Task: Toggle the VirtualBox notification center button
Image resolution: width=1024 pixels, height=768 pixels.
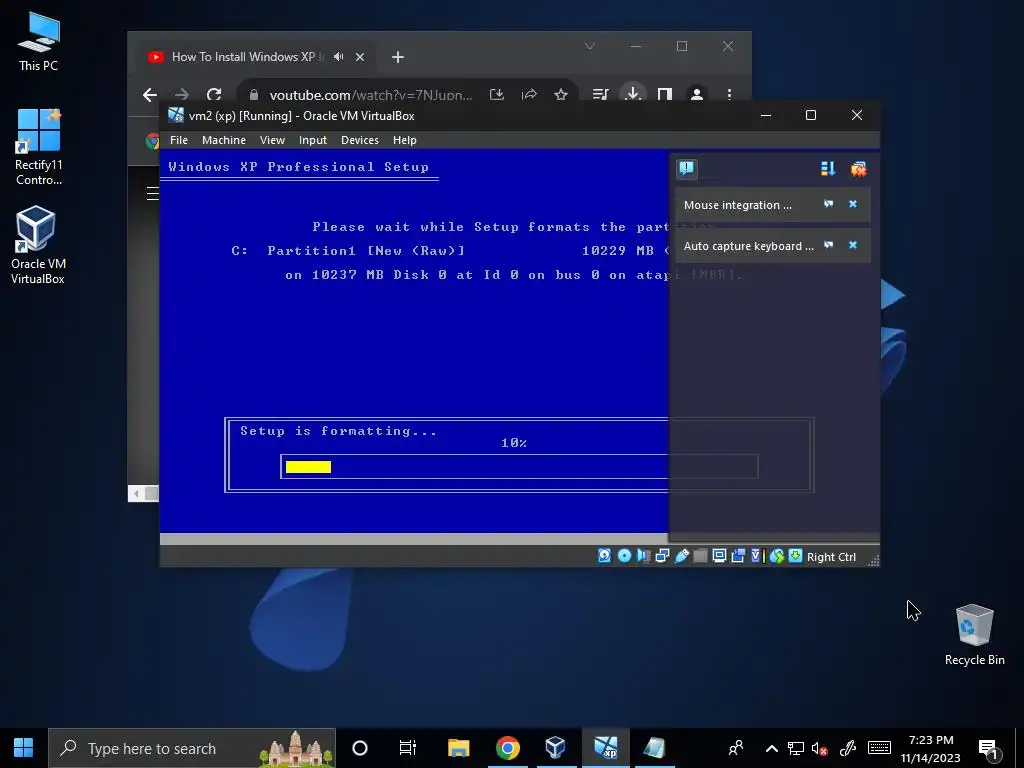Action: pos(686,169)
